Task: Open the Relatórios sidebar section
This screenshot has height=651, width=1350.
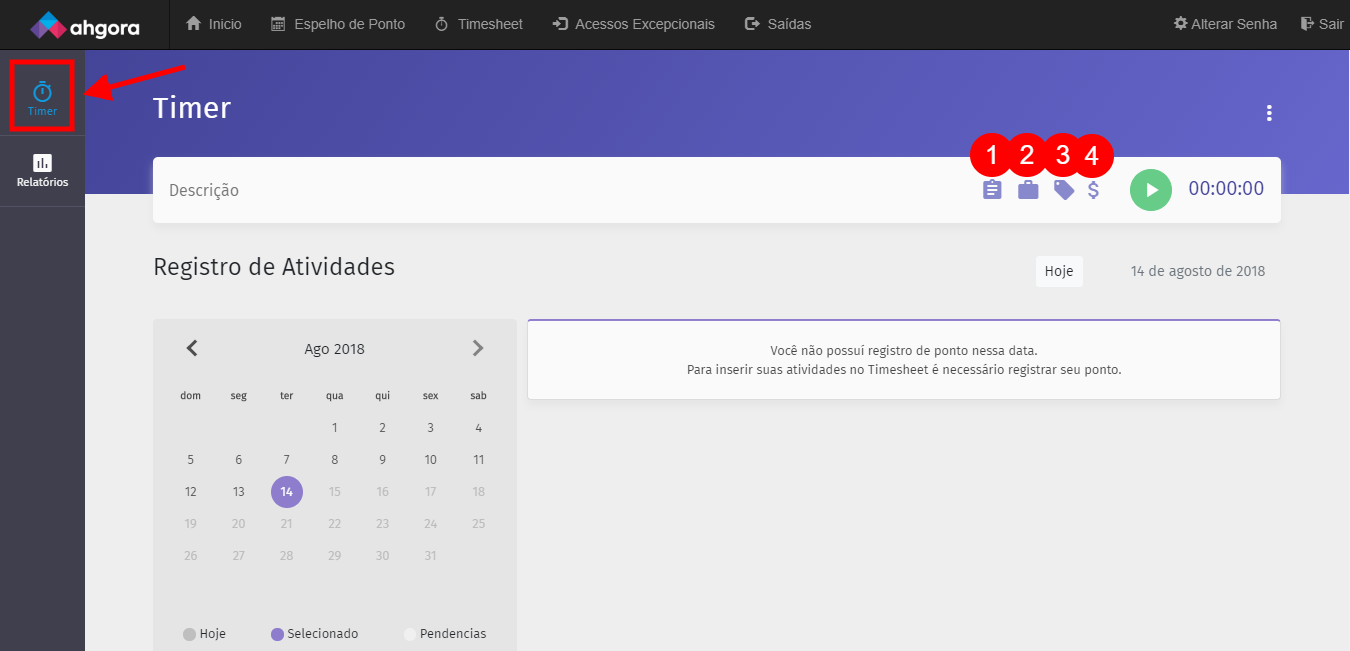Action: (x=42, y=171)
